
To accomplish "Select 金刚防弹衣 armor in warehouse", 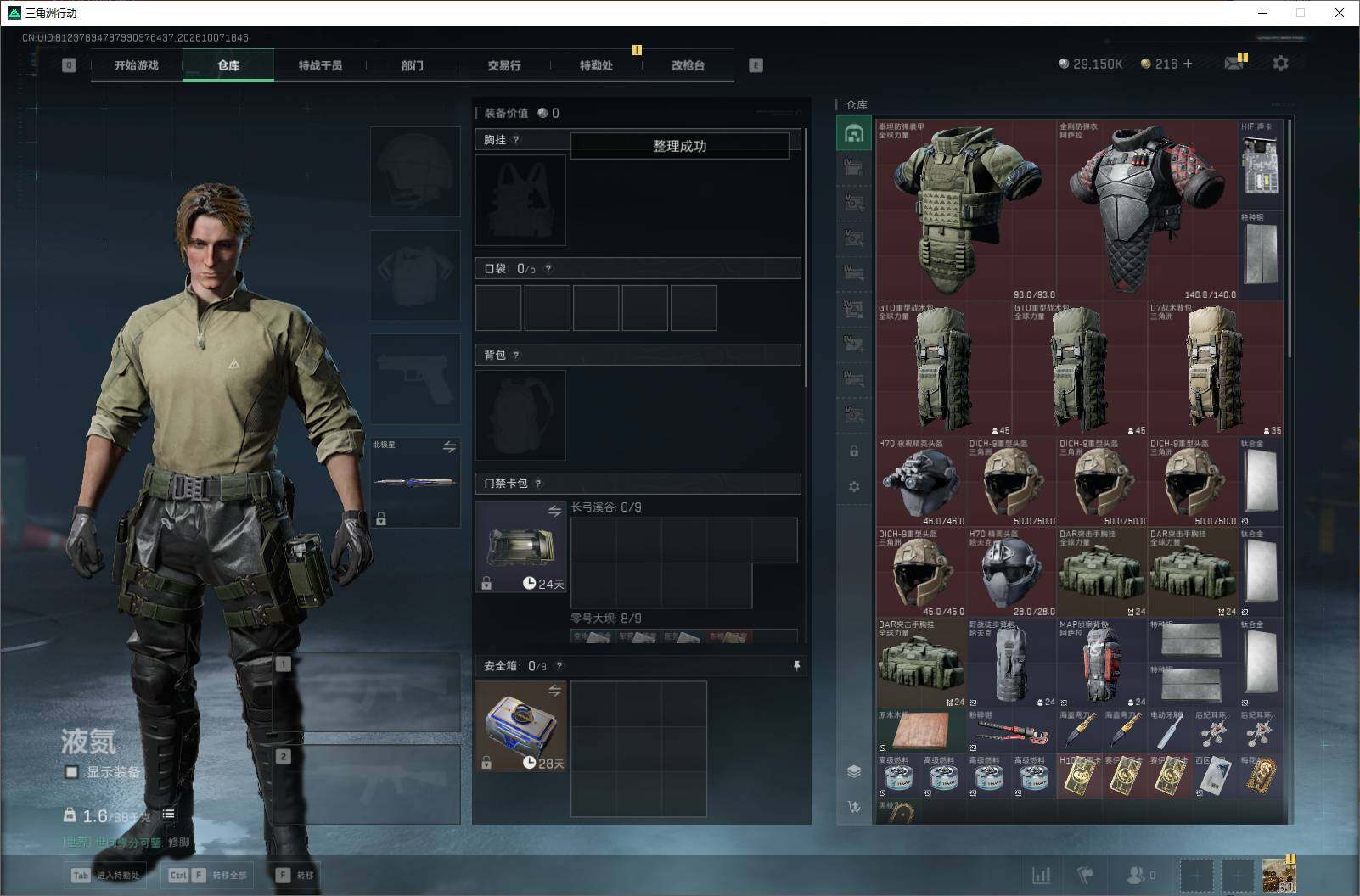I will point(1147,210).
